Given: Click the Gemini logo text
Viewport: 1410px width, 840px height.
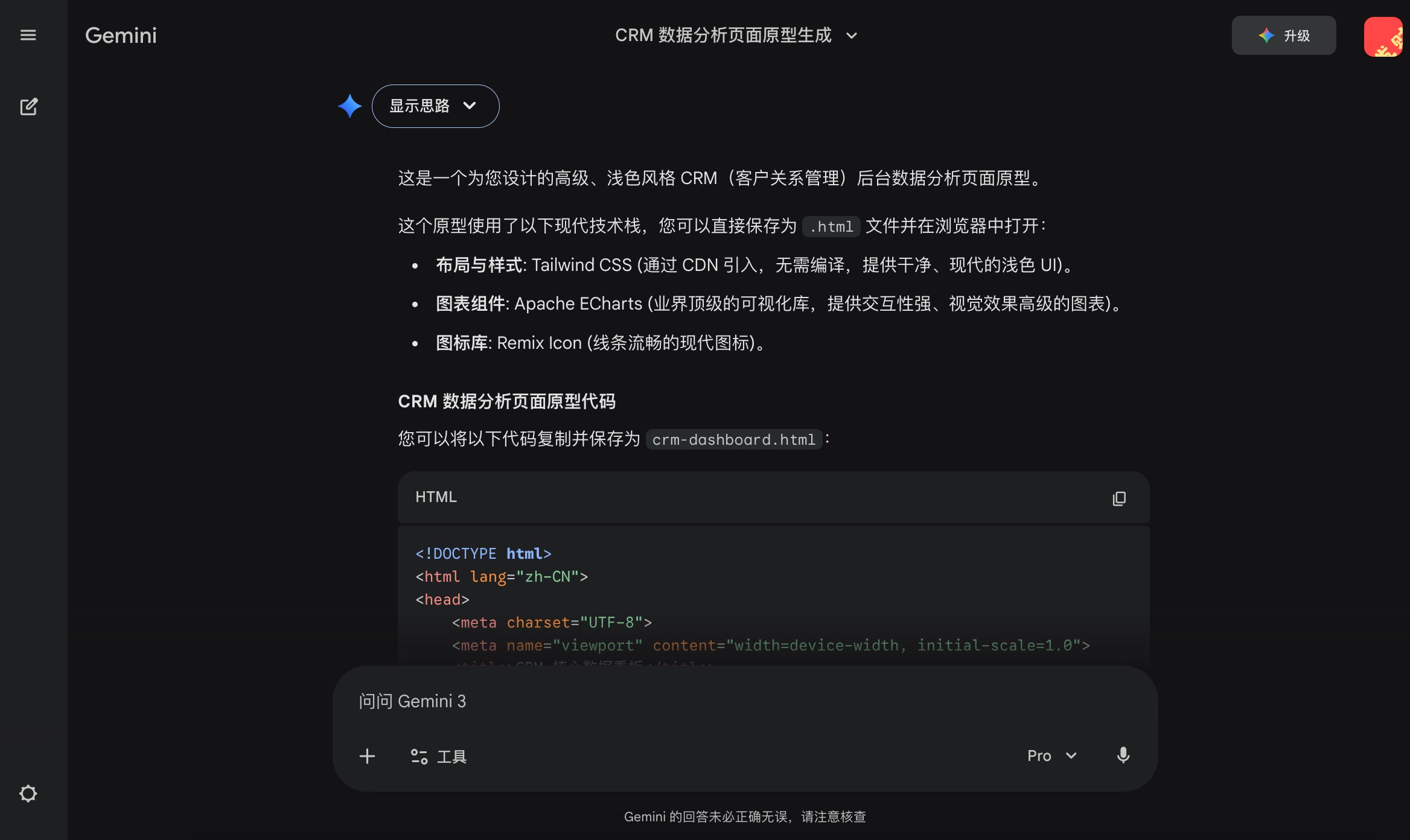Looking at the screenshot, I should tap(121, 36).
